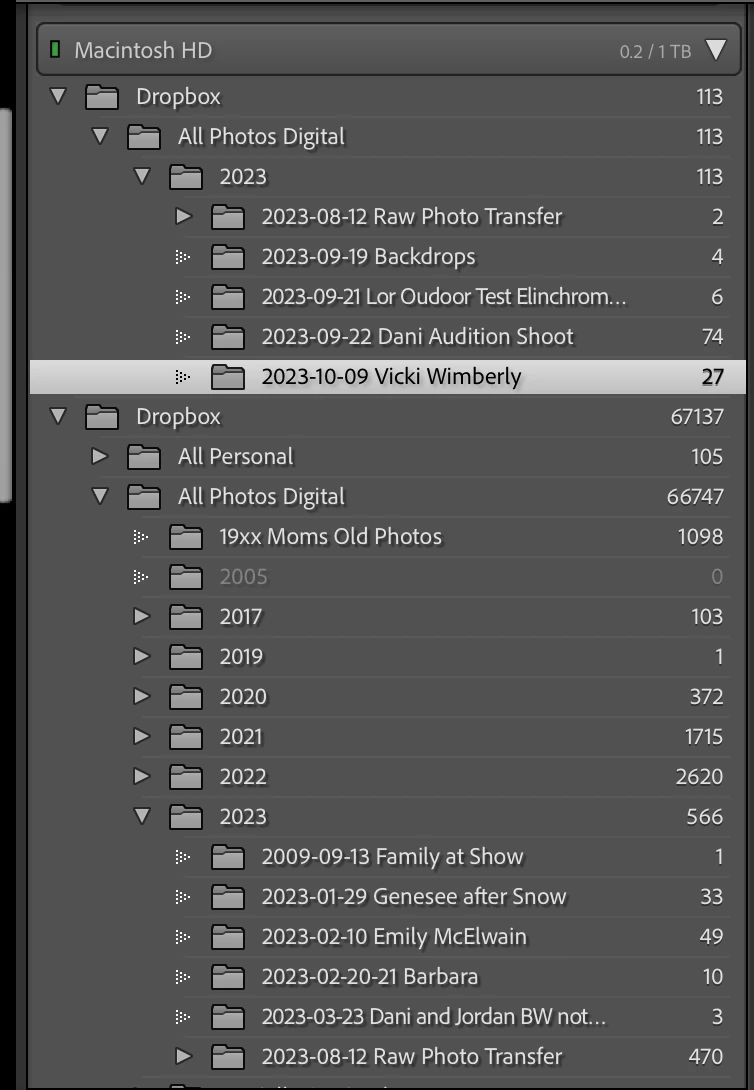Select the 2023-02-10 Emily McElwain folder name

394,936
